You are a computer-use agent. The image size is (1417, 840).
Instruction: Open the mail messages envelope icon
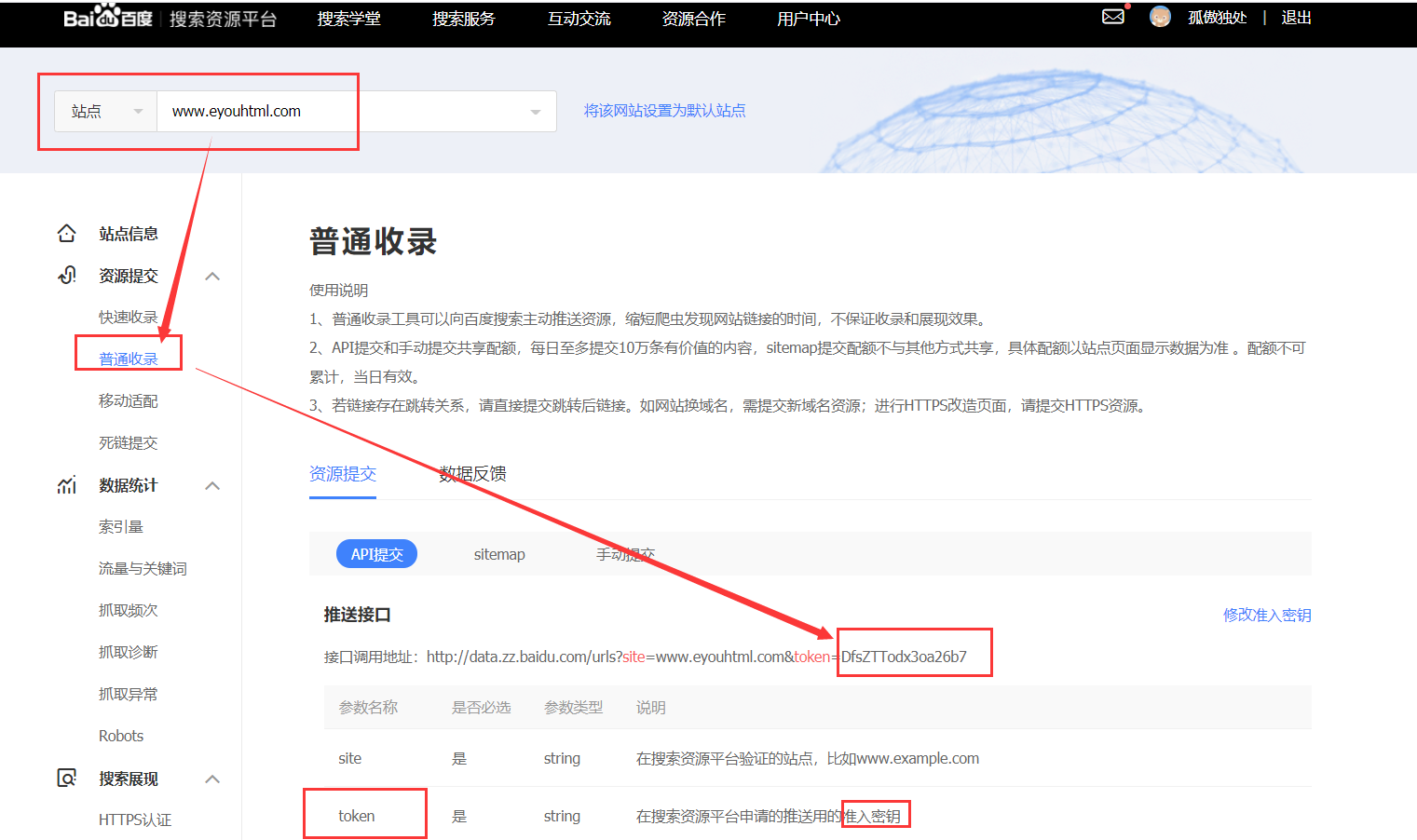pyautogui.click(x=1113, y=17)
